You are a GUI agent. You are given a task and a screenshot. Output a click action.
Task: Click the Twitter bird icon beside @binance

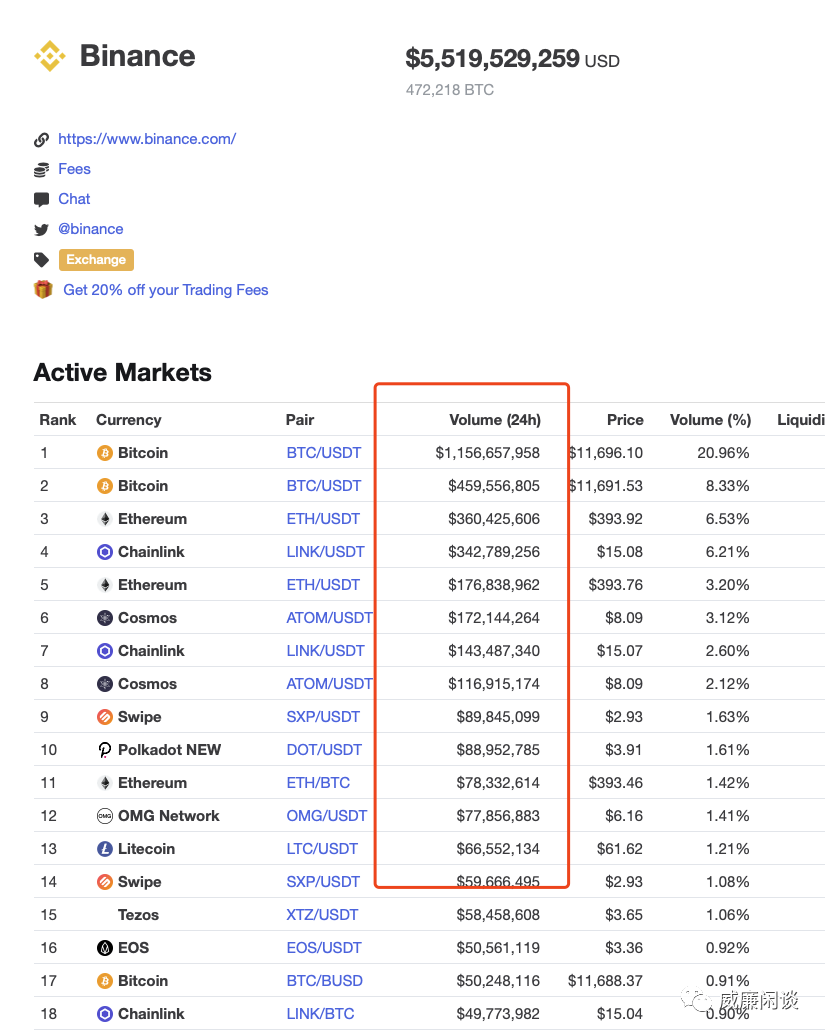click(42, 230)
